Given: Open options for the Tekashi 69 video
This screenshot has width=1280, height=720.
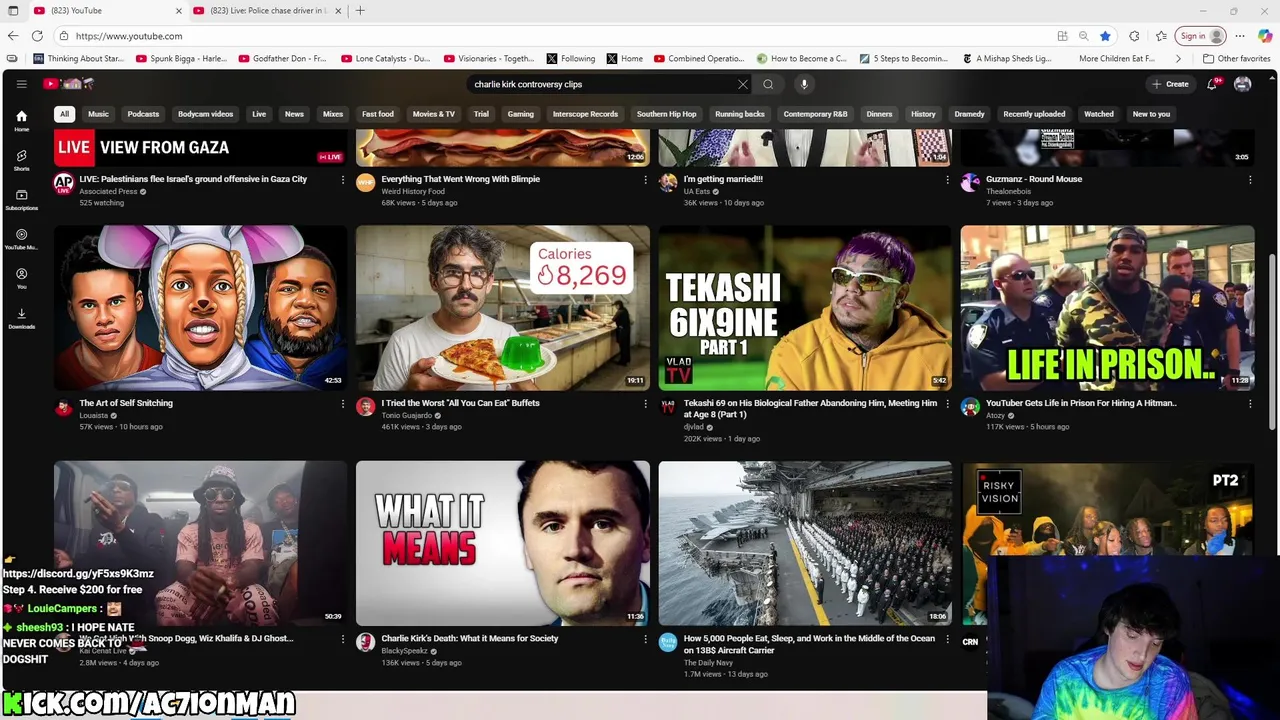Looking at the screenshot, I should tap(947, 404).
